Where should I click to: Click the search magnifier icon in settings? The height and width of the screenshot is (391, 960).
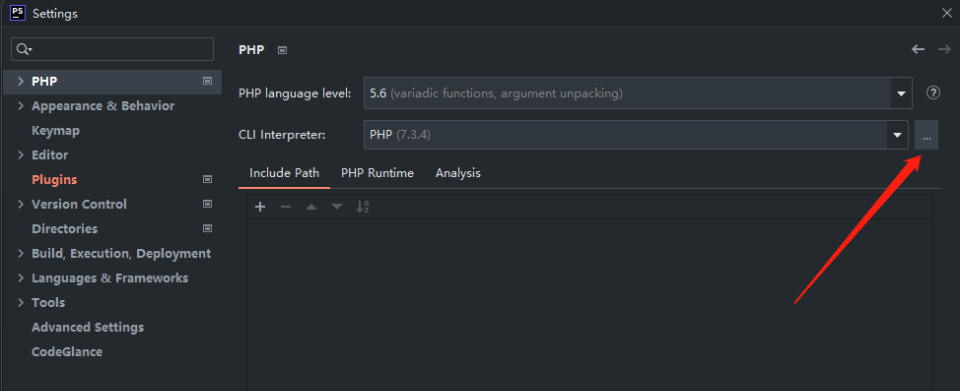click(x=23, y=50)
